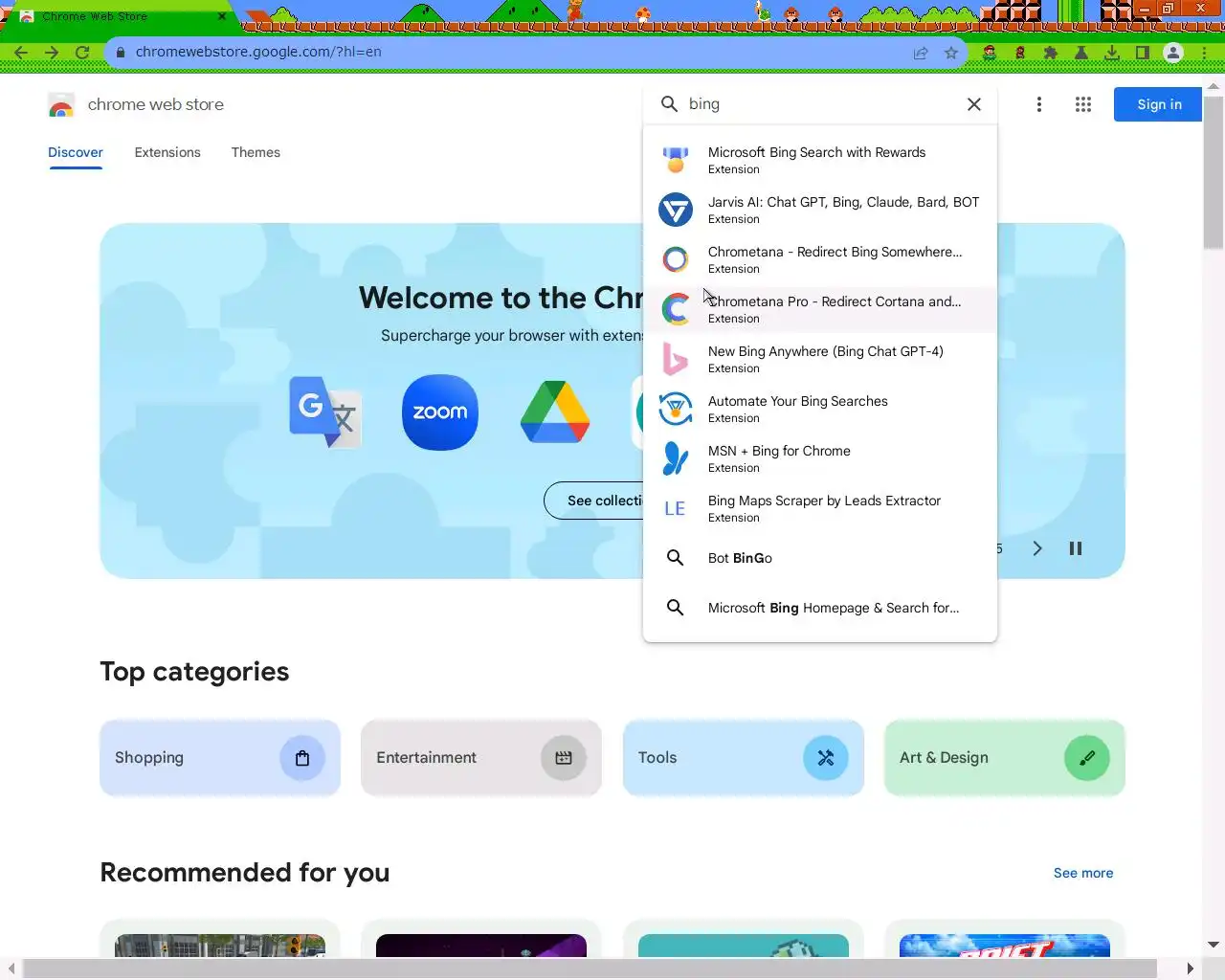Clear the bing search text
Image resolution: width=1225 pixels, height=980 pixels.
tap(974, 104)
